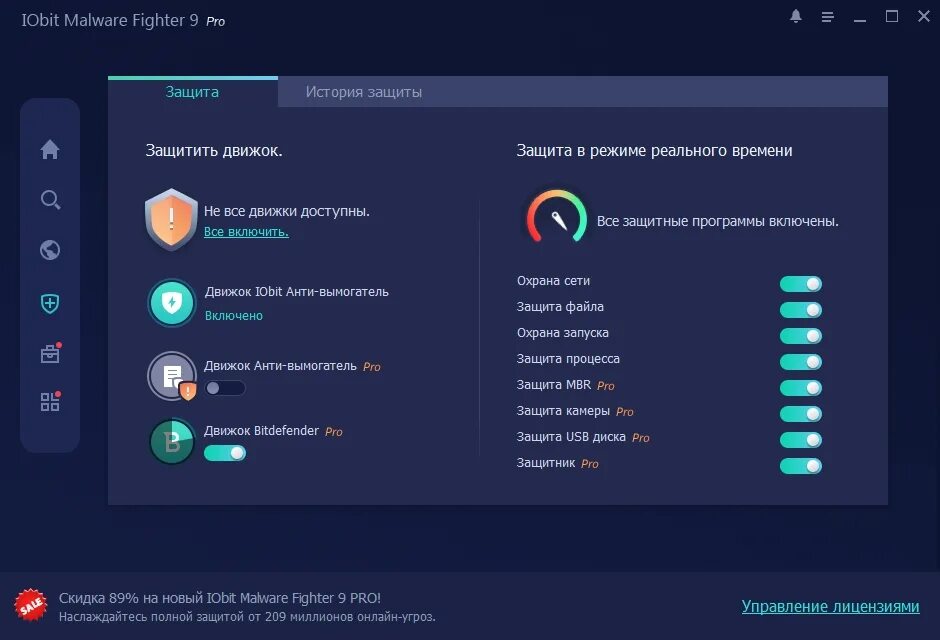Enable the Движок Анти-вымогатель Pro toggle
Image resolution: width=940 pixels, height=640 pixels.
225,388
